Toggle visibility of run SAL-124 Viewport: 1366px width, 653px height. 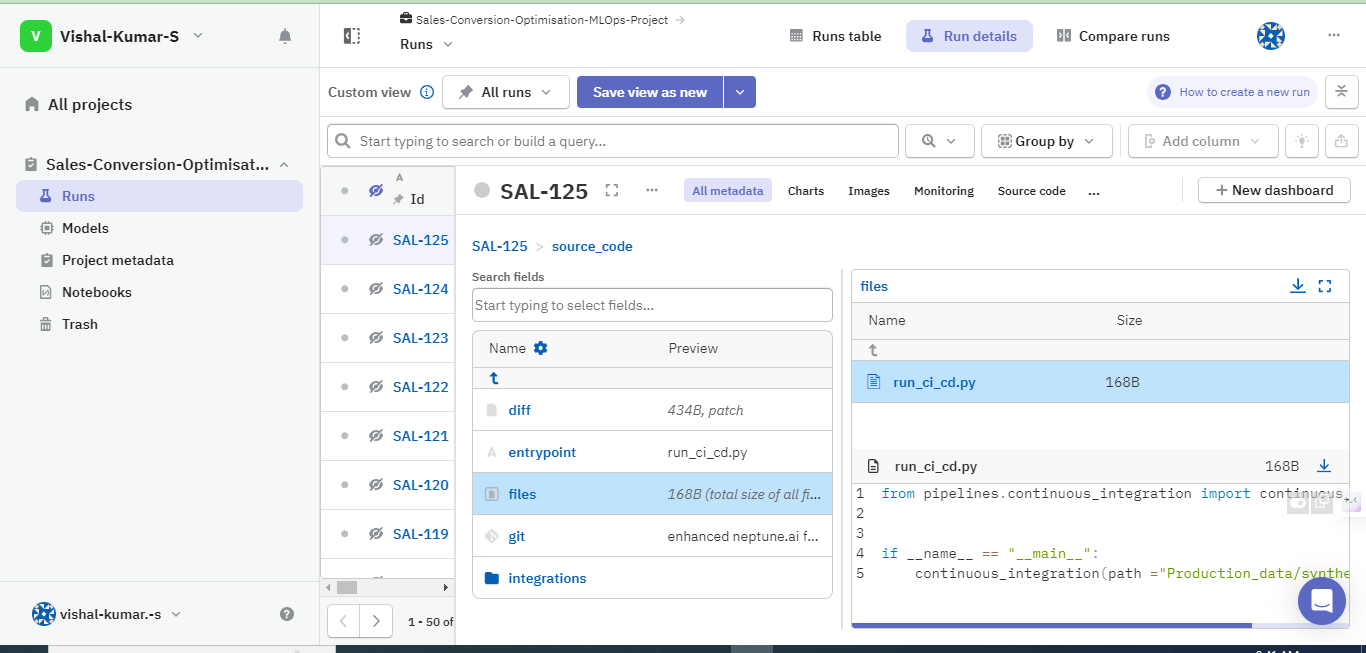[376, 289]
